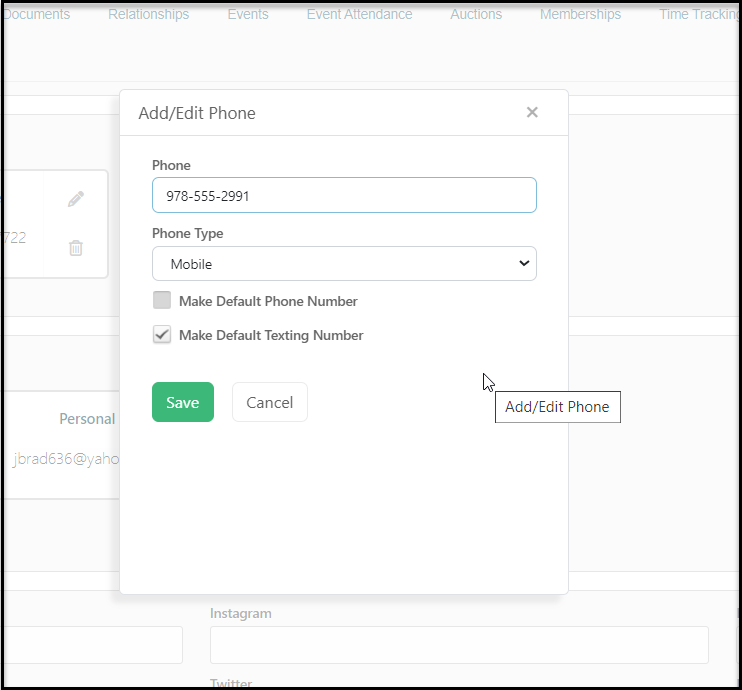Click the Instagram text field

click(x=459, y=645)
